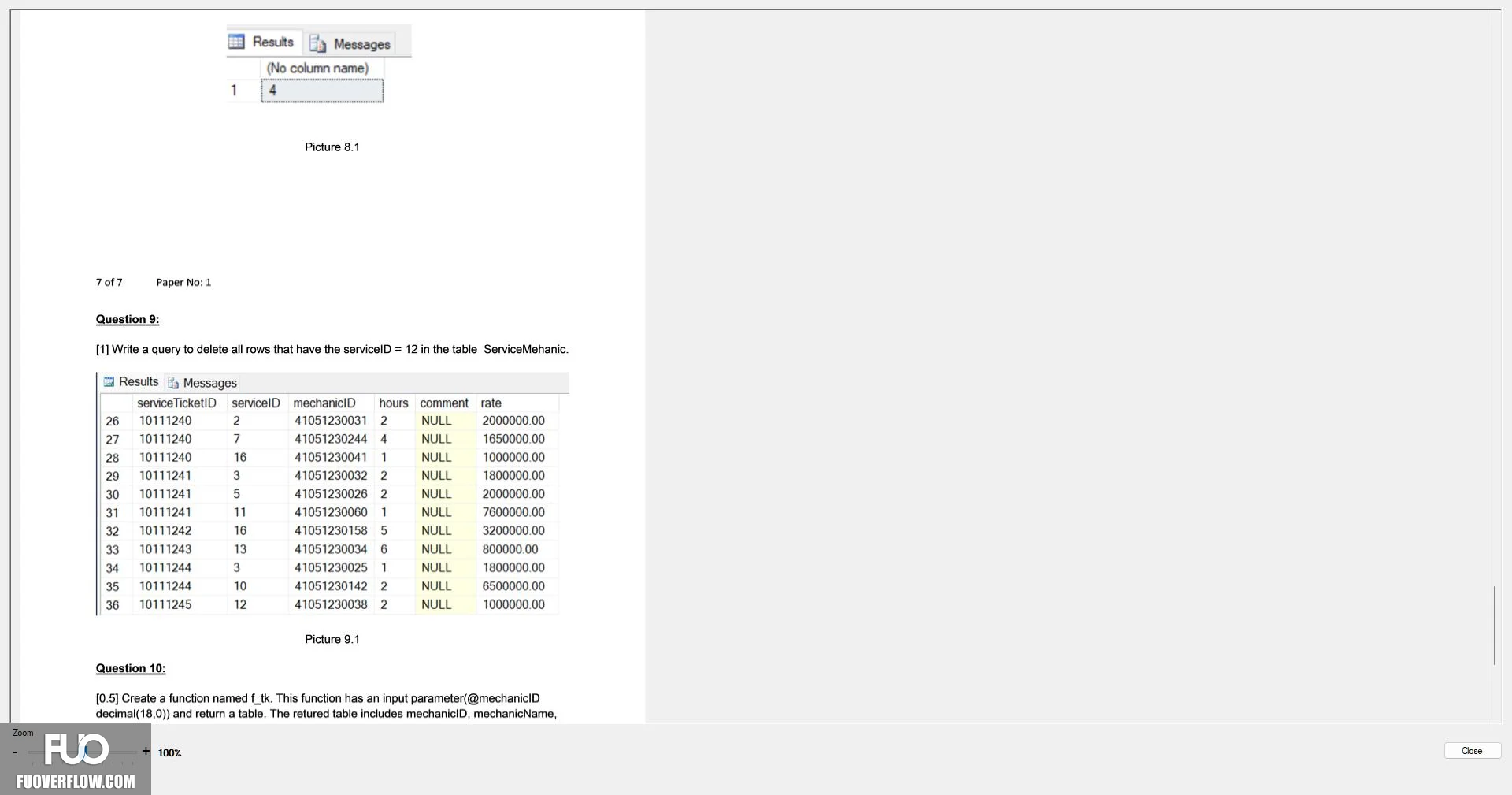
Task: Click the serviceTicketID column header
Action: (176, 403)
